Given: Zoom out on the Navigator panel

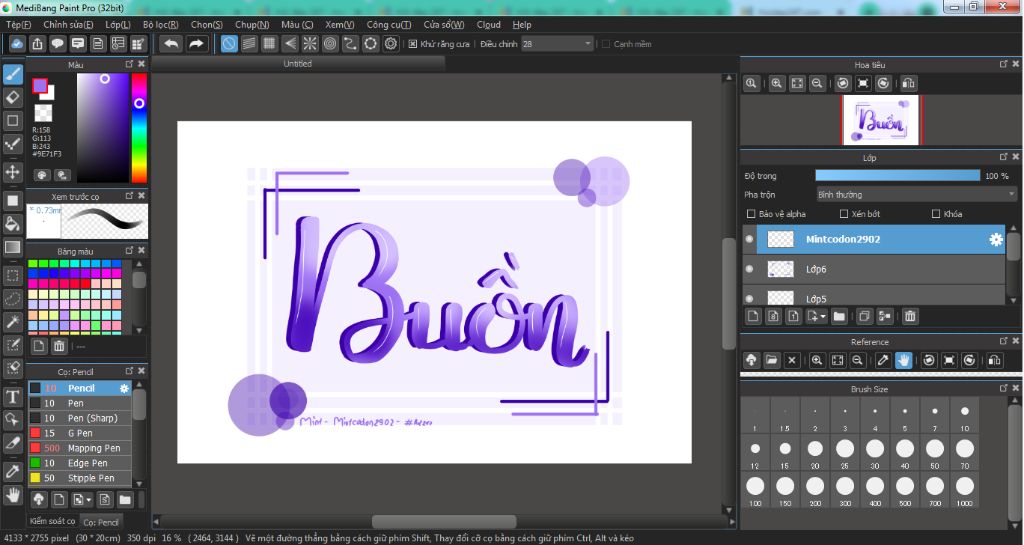Looking at the screenshot, I should coord(817,84).
